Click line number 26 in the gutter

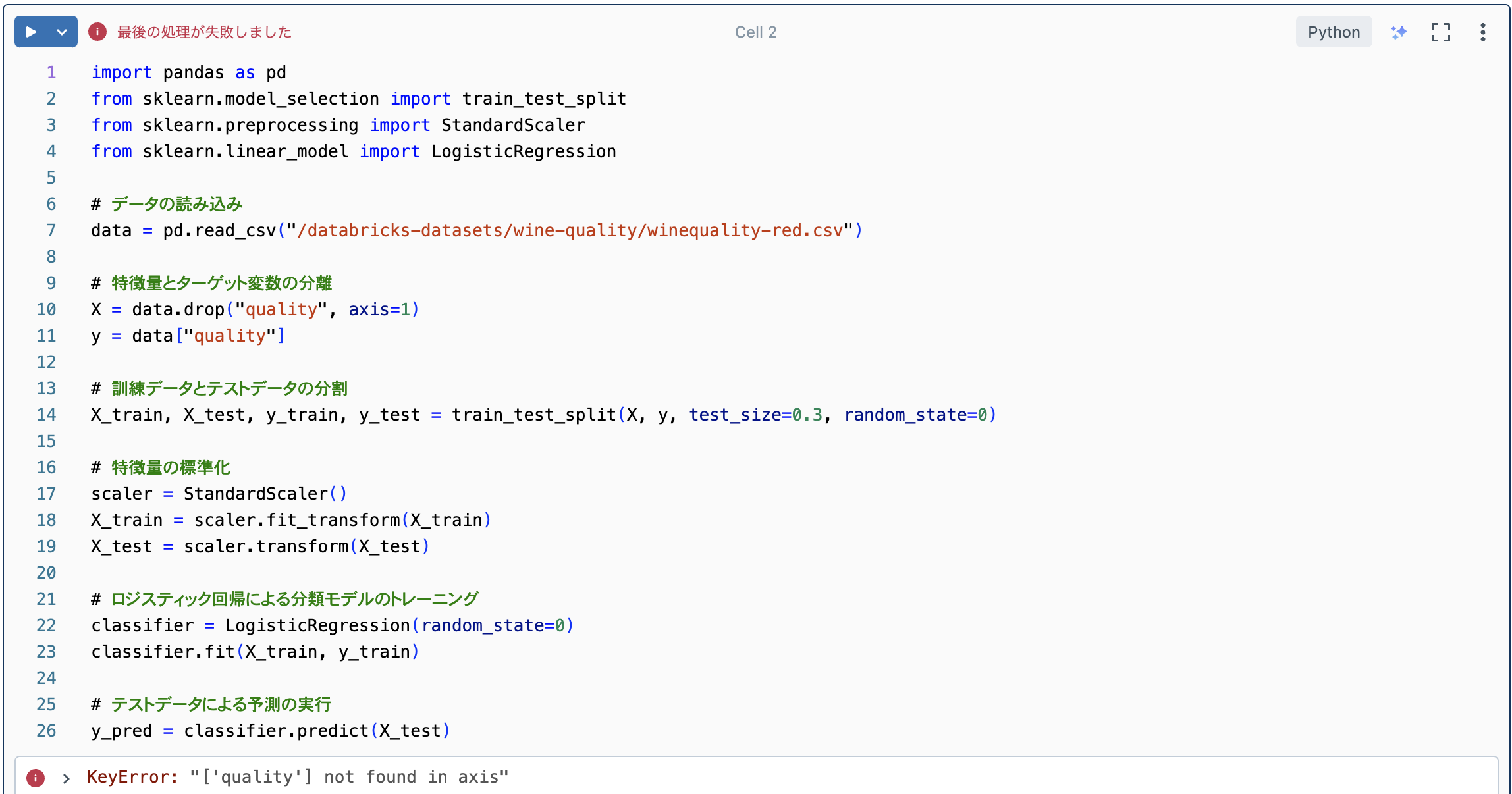coord(46,730)
